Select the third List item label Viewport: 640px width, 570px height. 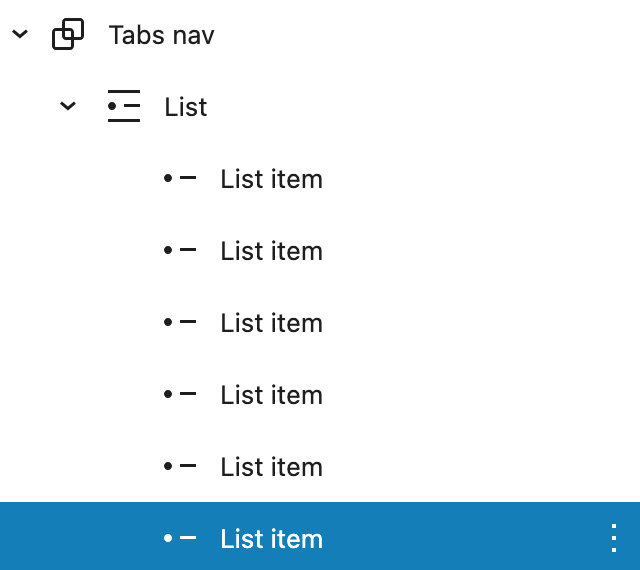(271, 323)
